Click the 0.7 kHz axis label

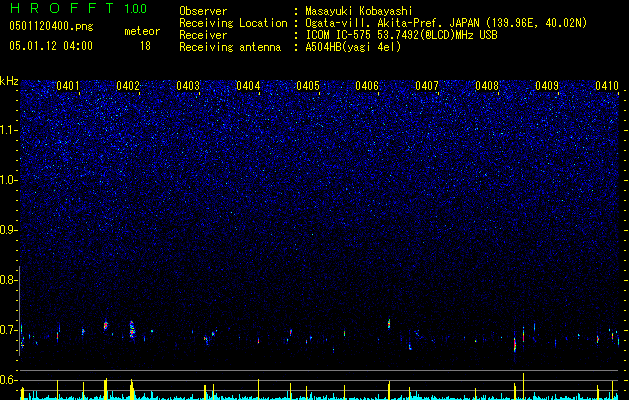(8, 330)
